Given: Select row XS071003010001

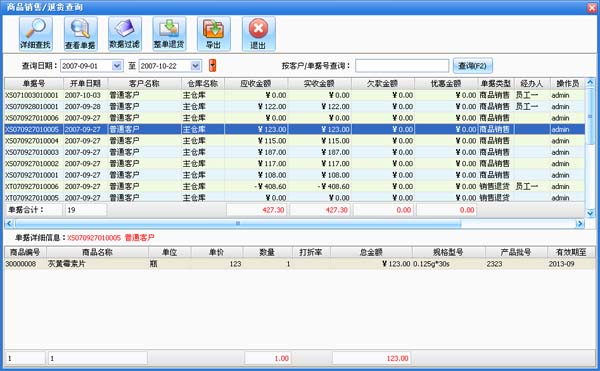Looking at the screenshot, I should (294, 95).
